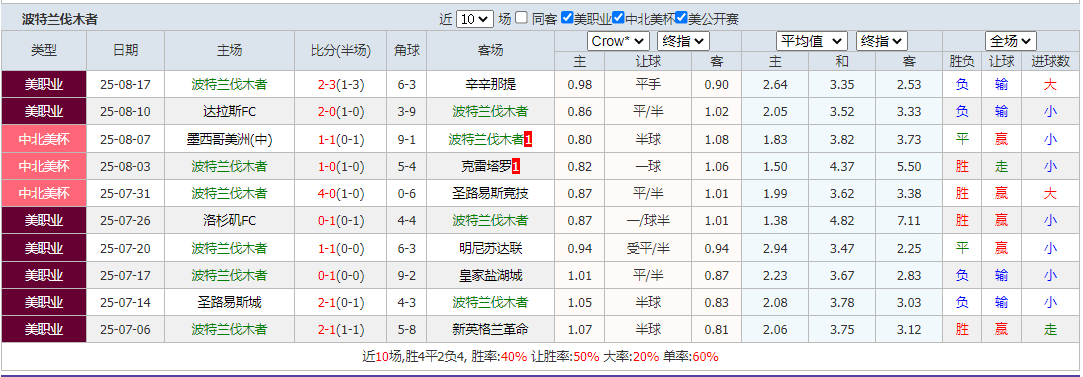The image size is (1083, 377).
Task: Open the 2-1(1-1) score on 25-07-06
Action: (x=341, y=329)
